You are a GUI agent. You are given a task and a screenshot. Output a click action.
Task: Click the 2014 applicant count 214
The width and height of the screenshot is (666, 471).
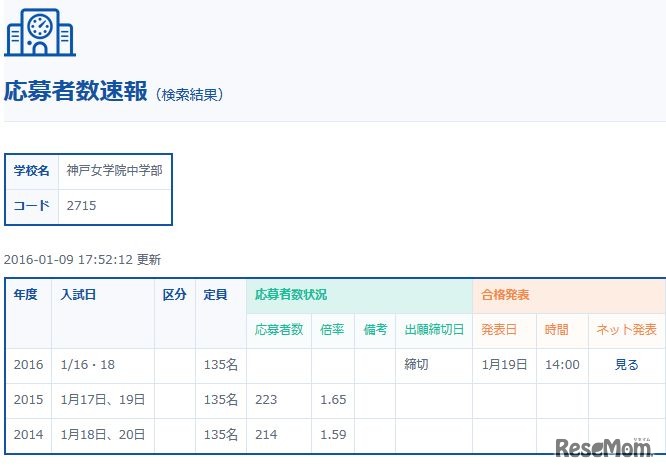click(266, 435)
